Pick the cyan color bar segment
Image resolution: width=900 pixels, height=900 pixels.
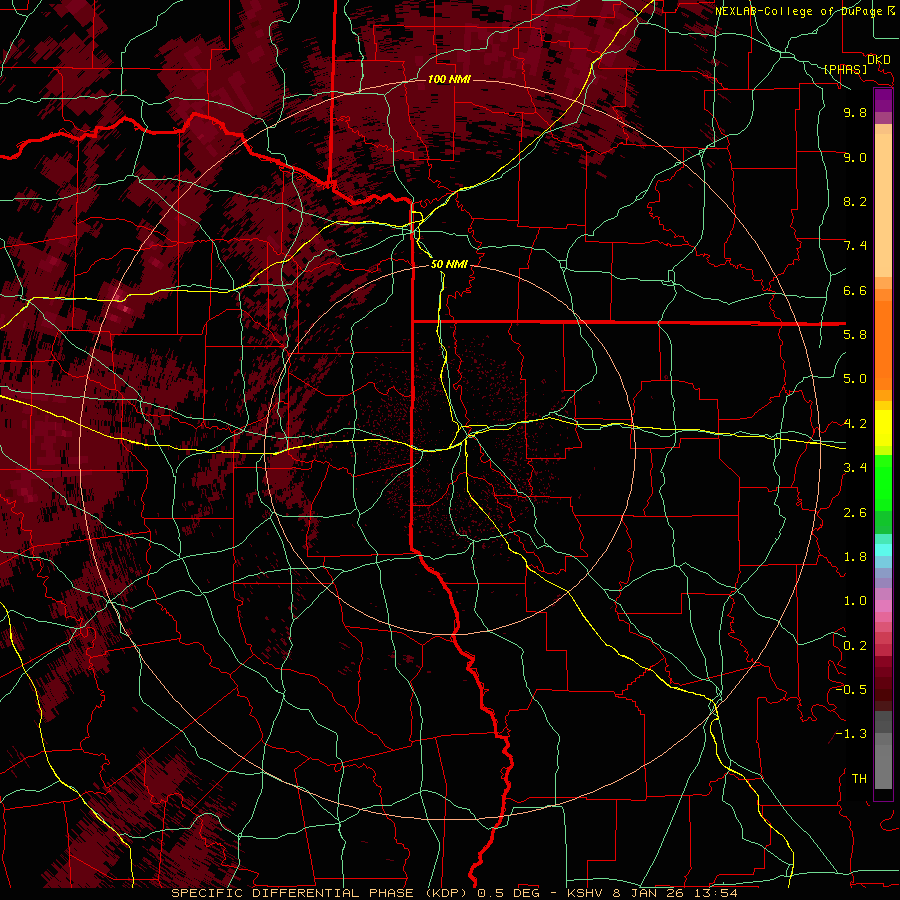tap(883, 550)
